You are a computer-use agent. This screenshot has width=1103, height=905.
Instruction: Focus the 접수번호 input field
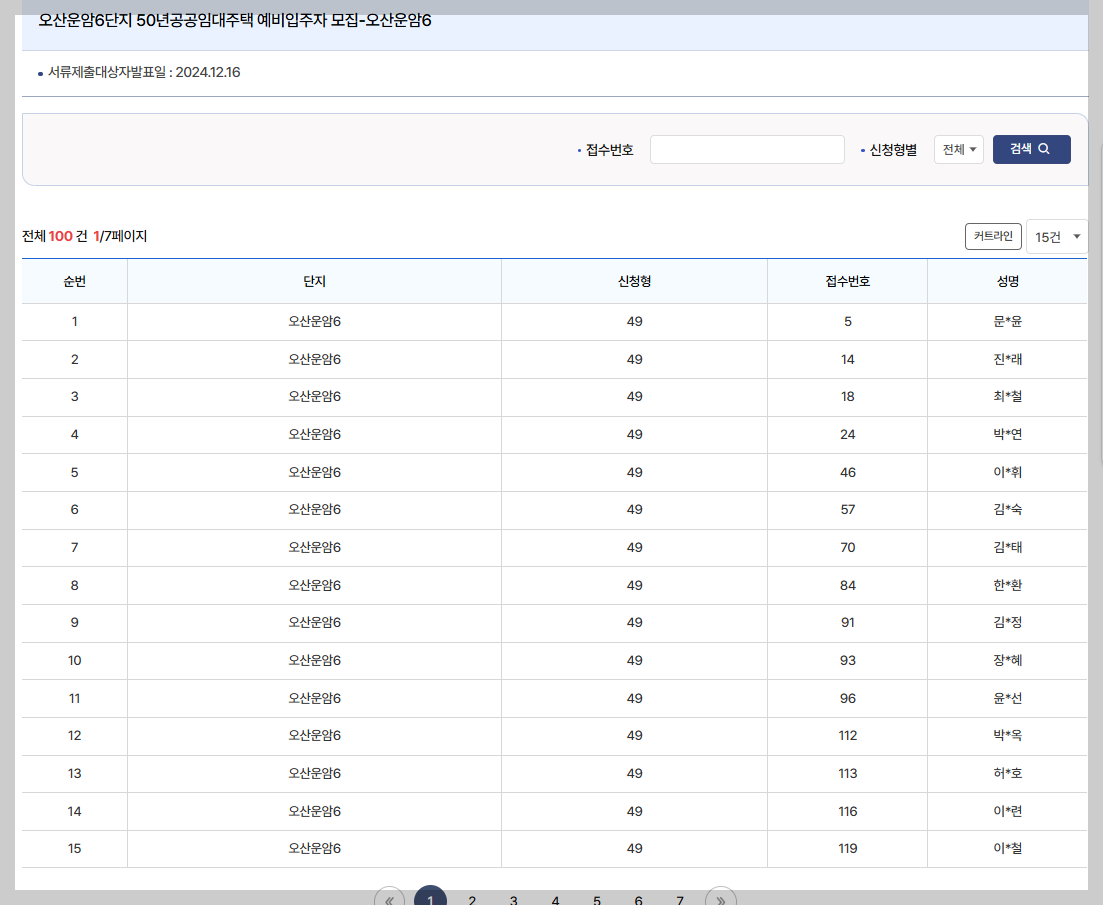[747, 149]
